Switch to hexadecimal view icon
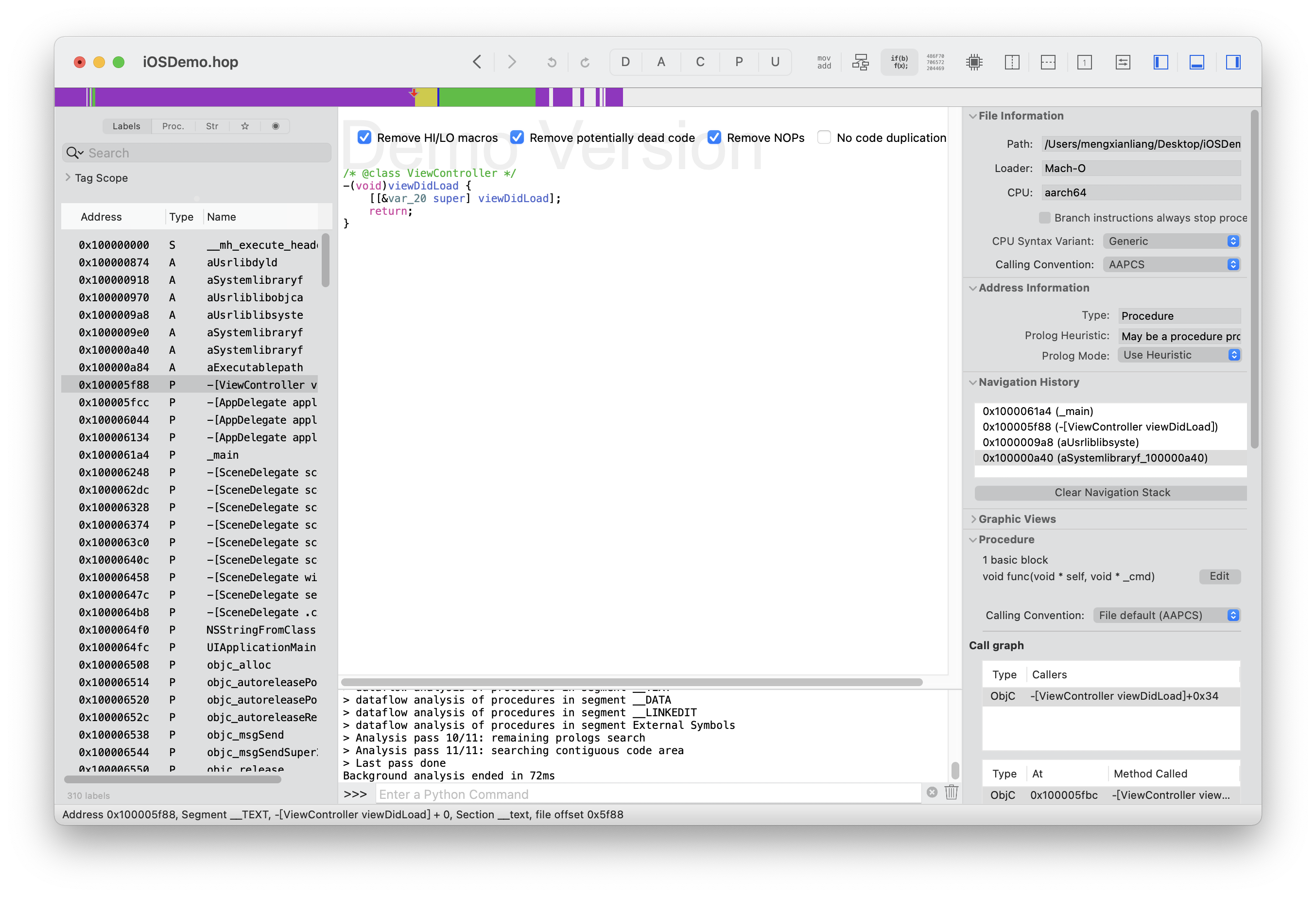The width and height of the screenshot is (1316, 897). click(935, 62)
